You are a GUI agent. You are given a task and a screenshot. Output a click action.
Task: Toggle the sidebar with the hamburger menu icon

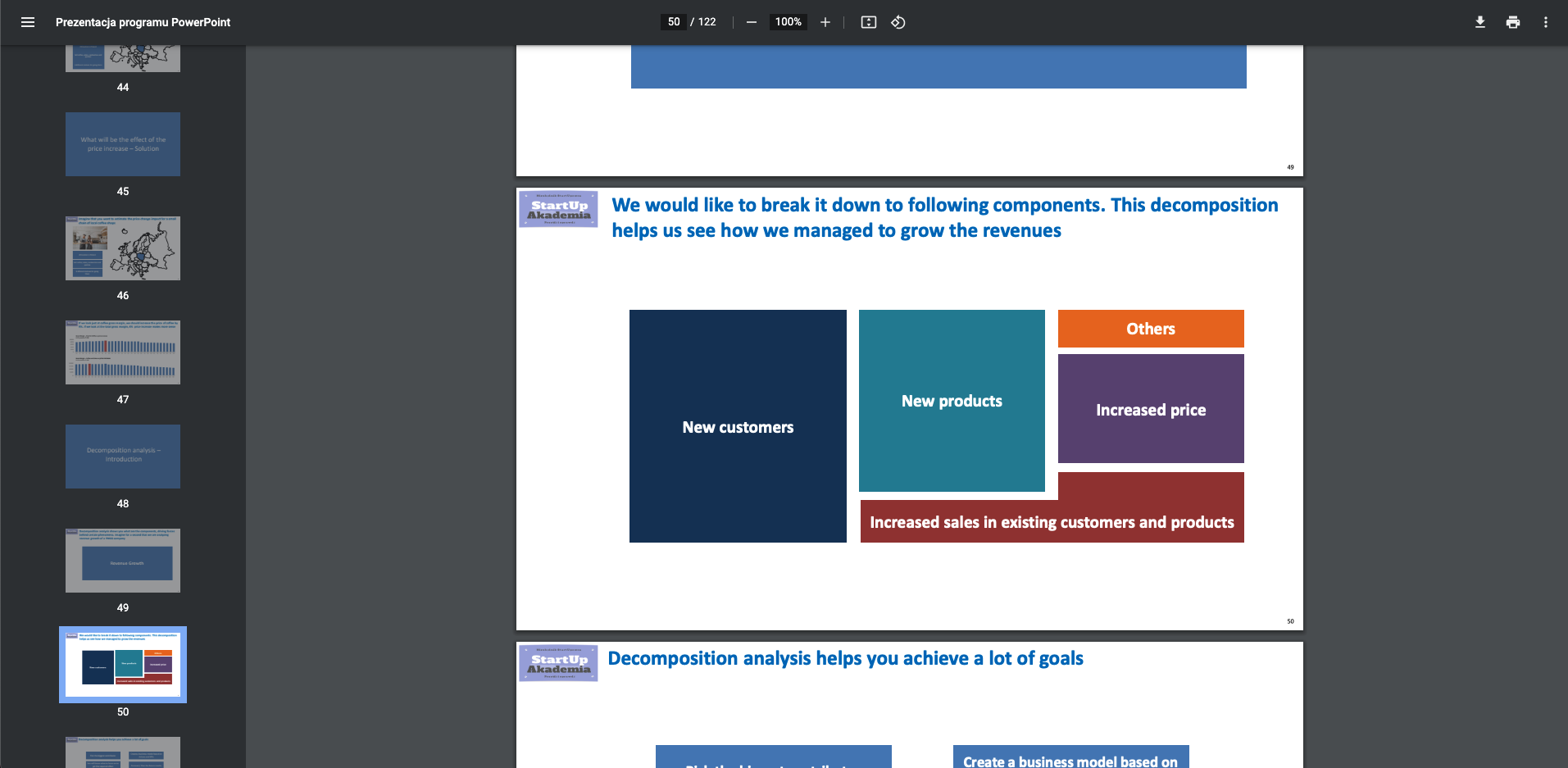click(28, 22)
